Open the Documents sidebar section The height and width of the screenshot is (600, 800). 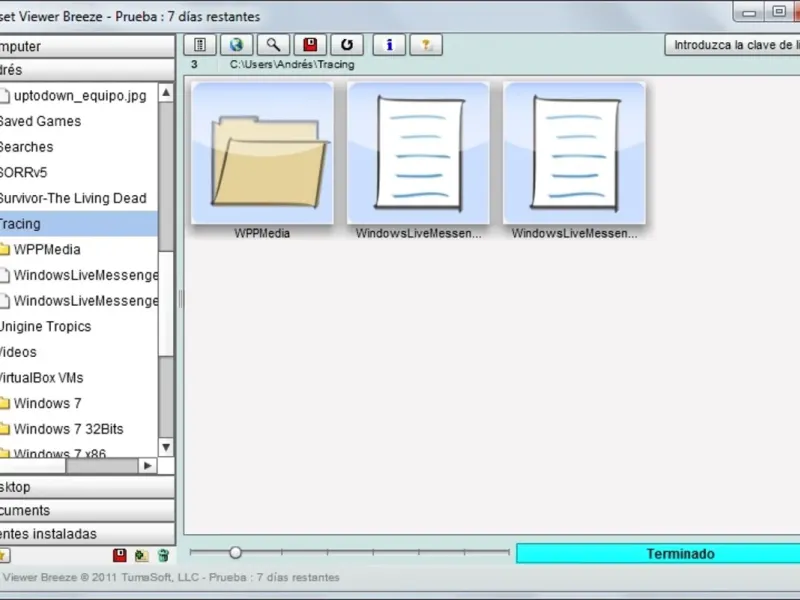[x=87, y=510]
